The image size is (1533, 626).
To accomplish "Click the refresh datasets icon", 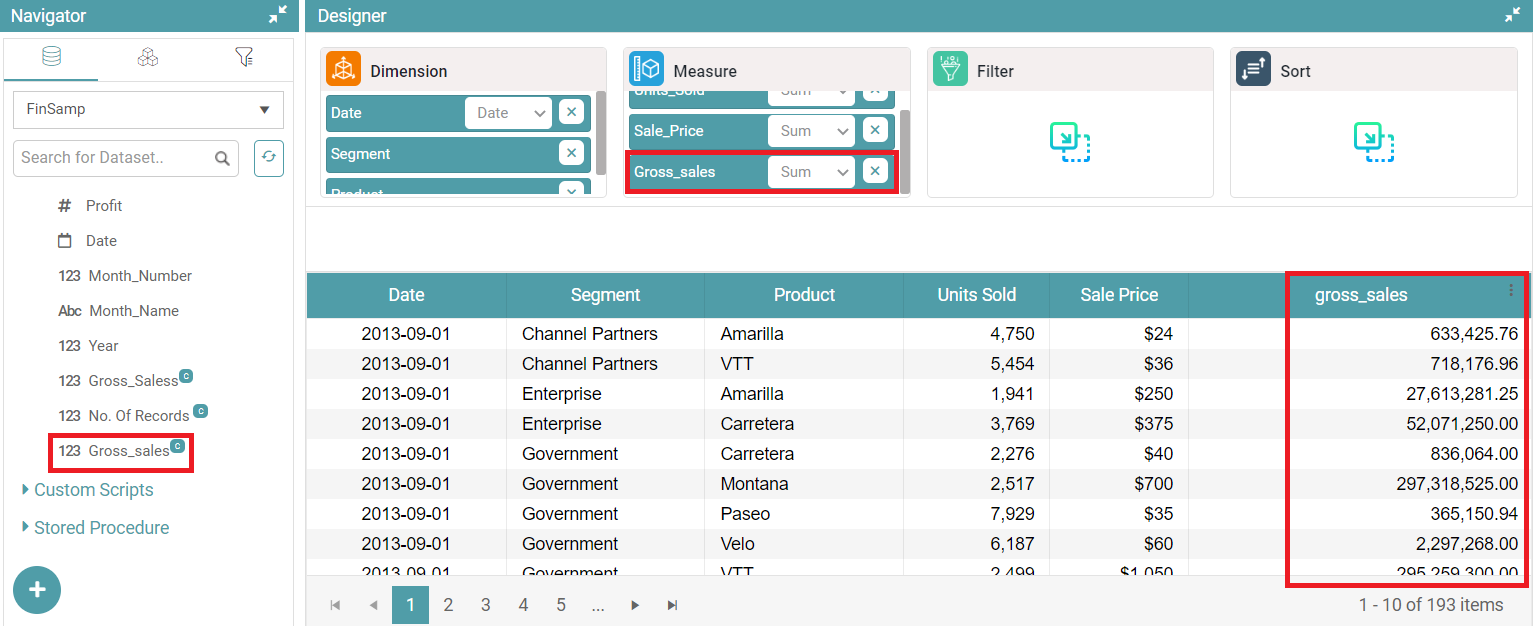I will (x=269, y=158).
